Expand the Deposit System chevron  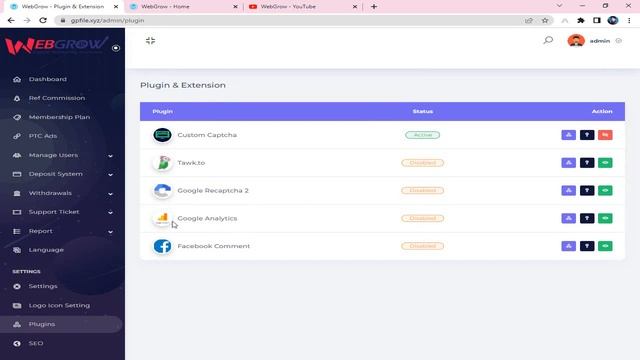point(110,174)
